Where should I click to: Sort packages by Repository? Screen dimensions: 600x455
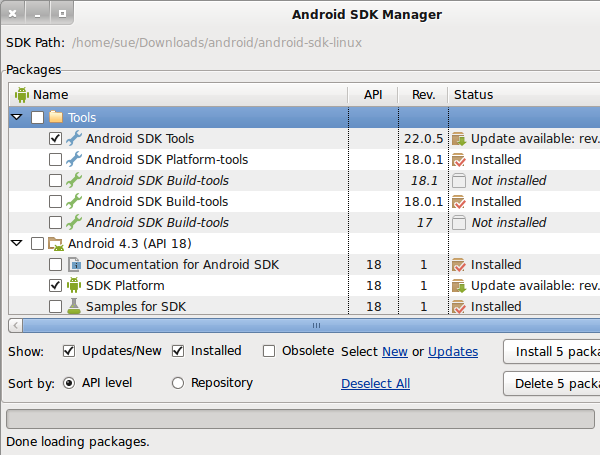179,383
